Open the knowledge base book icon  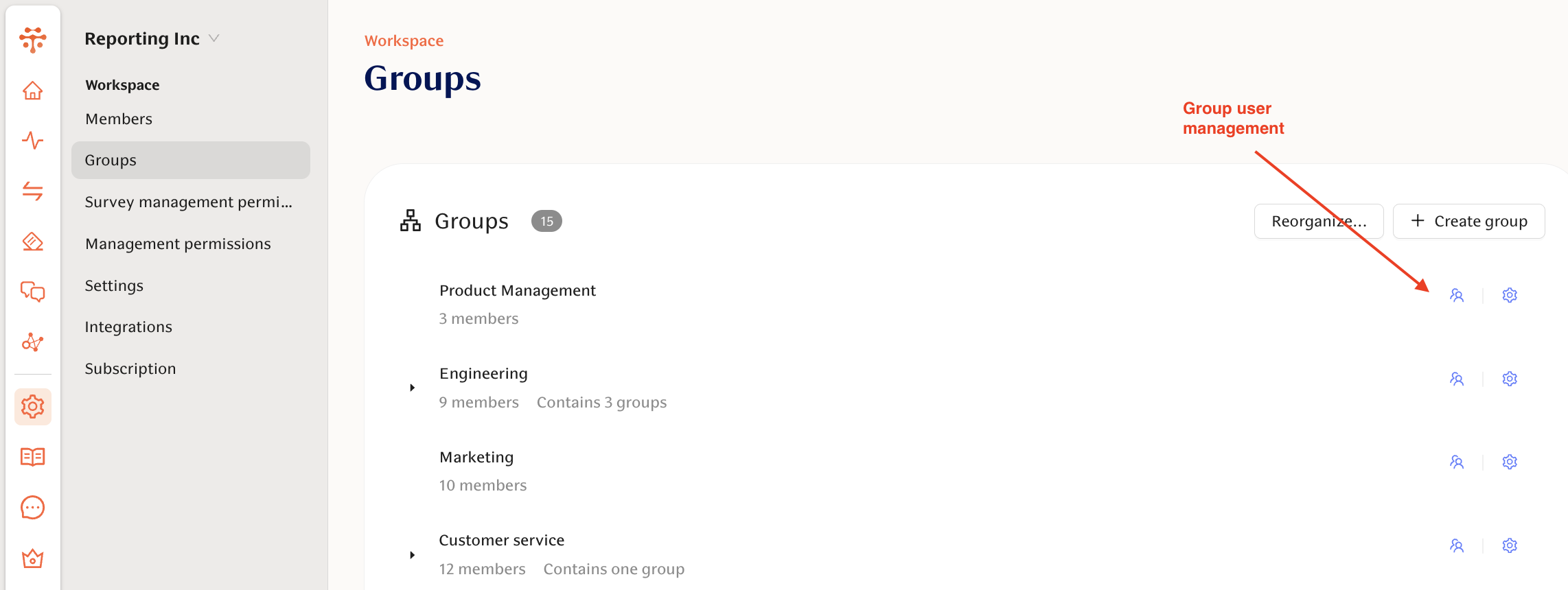32,456
